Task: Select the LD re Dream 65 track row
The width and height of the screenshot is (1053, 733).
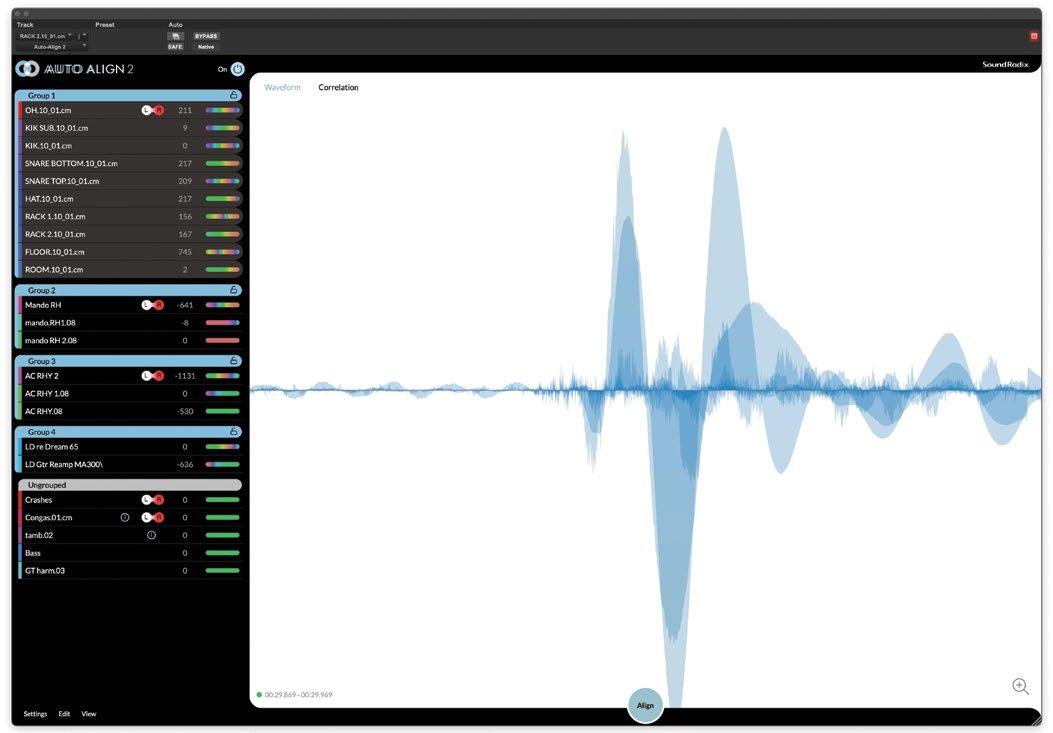Action: [129, 447]
